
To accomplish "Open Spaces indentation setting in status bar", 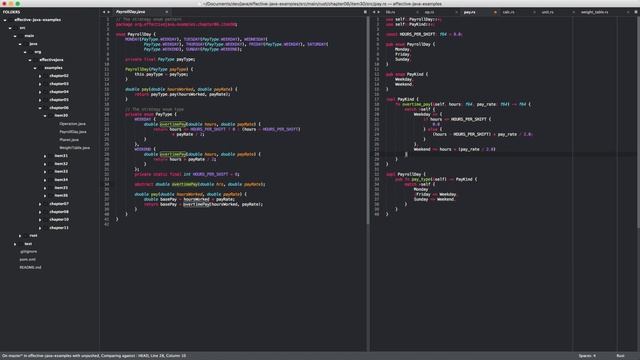I will [587, 356].
